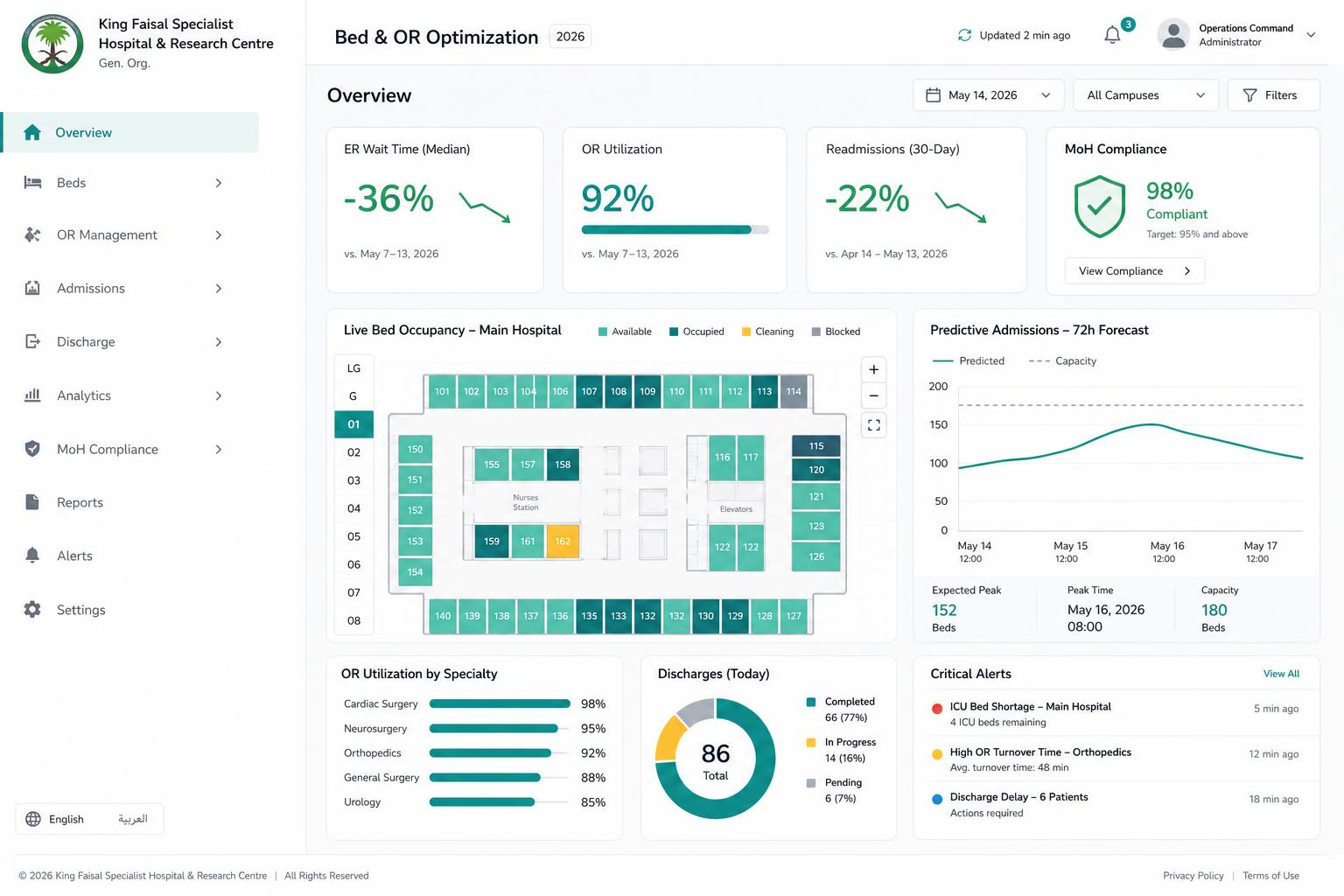Click the 2026 year badge
The width and height of the screenshot is (1344, 896).
click(x=570, y=37)
